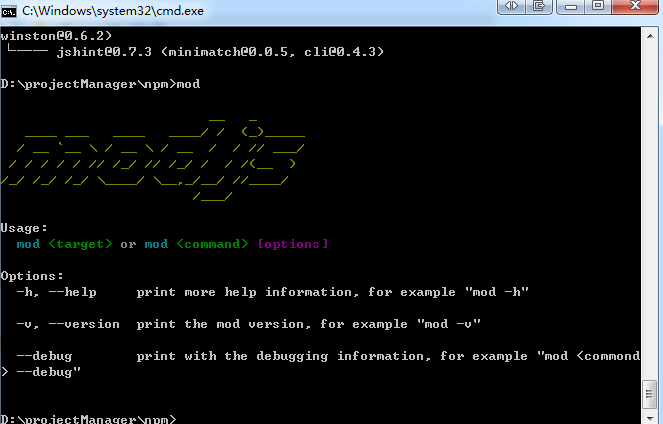
Task: Click the purple [options] text
Action: [293, 244]
